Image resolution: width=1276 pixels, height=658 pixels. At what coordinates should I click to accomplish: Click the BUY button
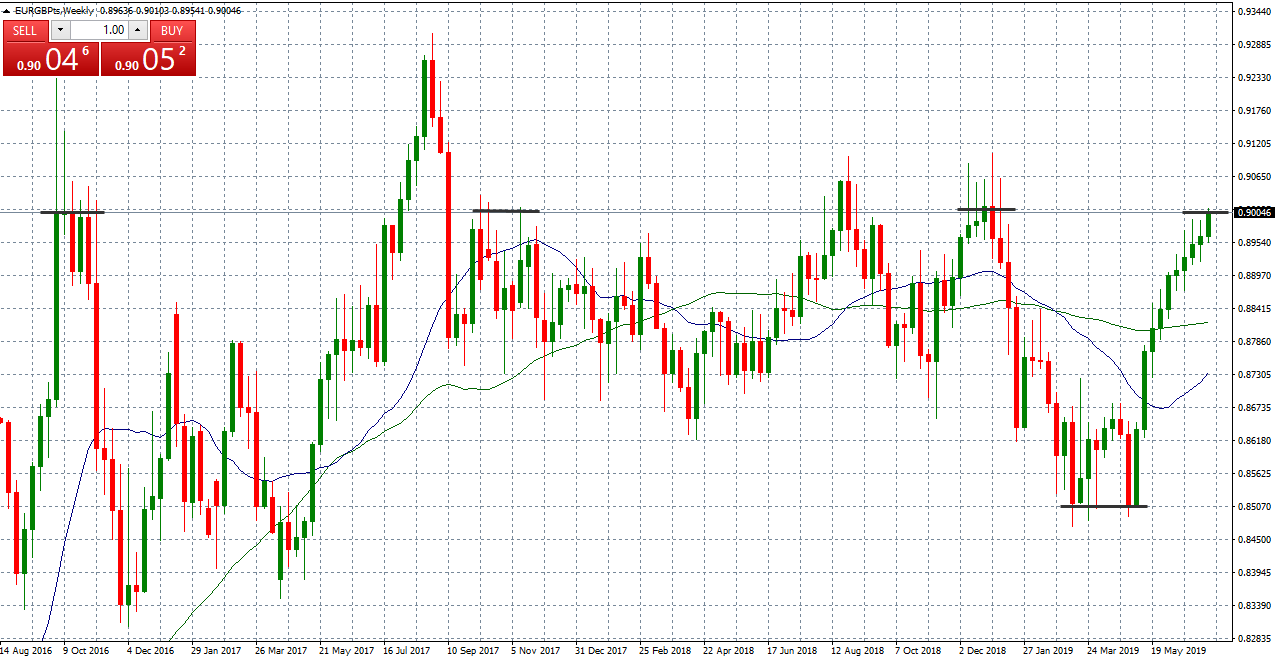[x=171, y=30]
